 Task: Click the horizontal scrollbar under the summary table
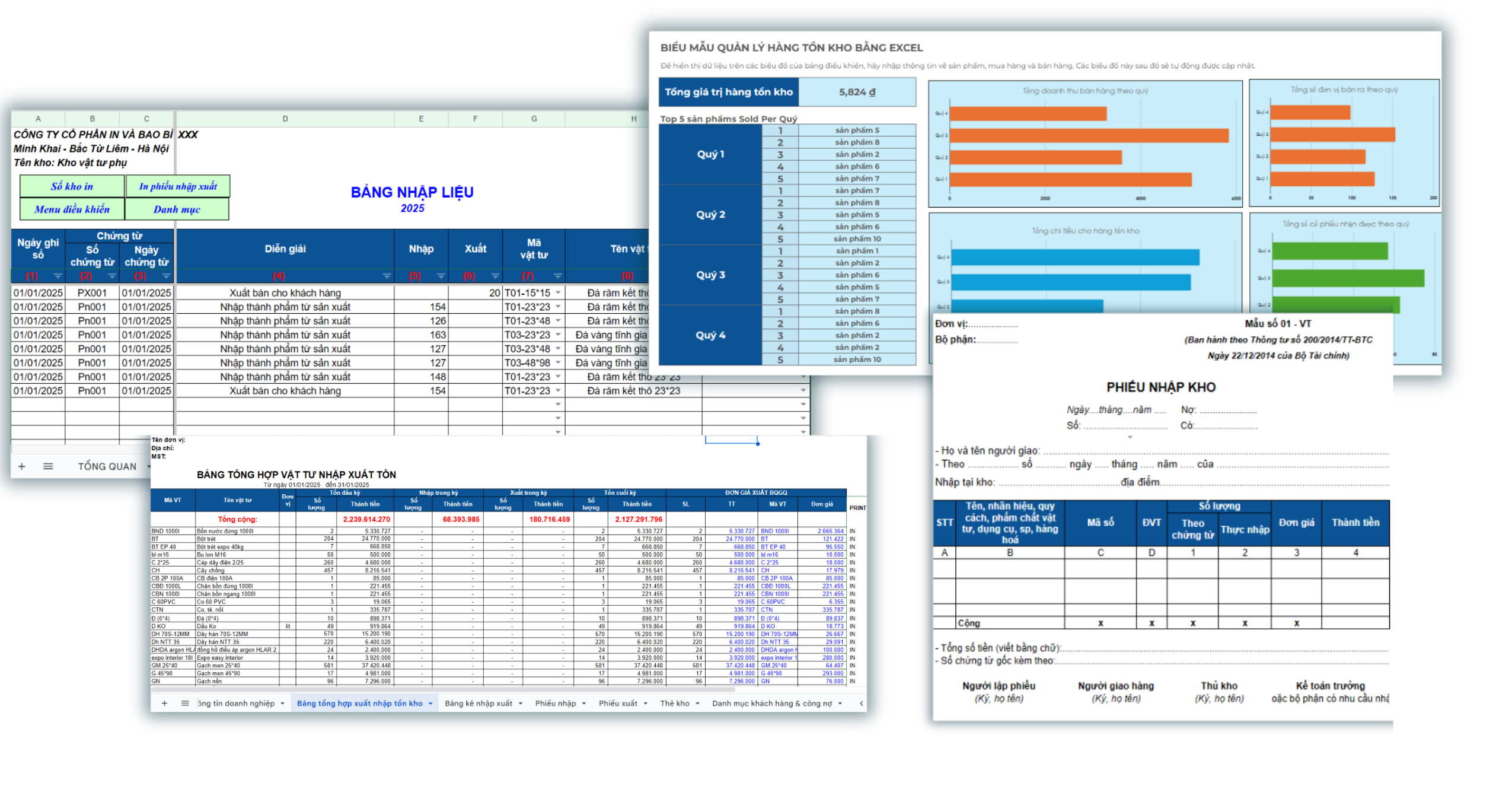click(444, 690)
